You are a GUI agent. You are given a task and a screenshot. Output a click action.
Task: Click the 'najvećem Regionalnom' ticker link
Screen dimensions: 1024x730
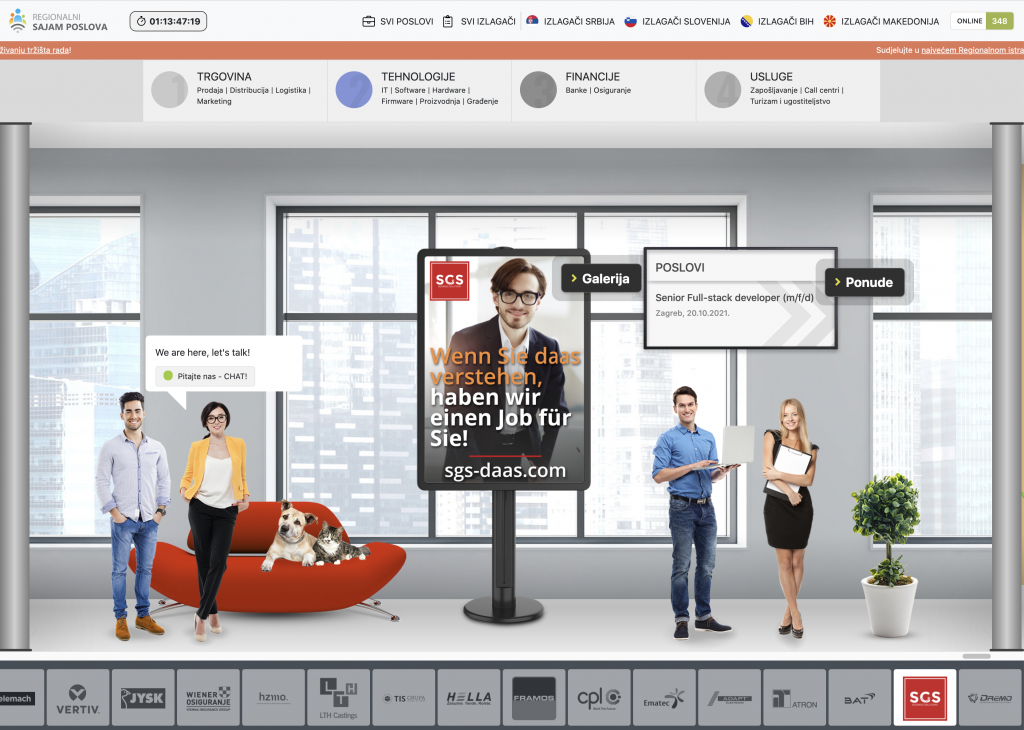(972, 50)
